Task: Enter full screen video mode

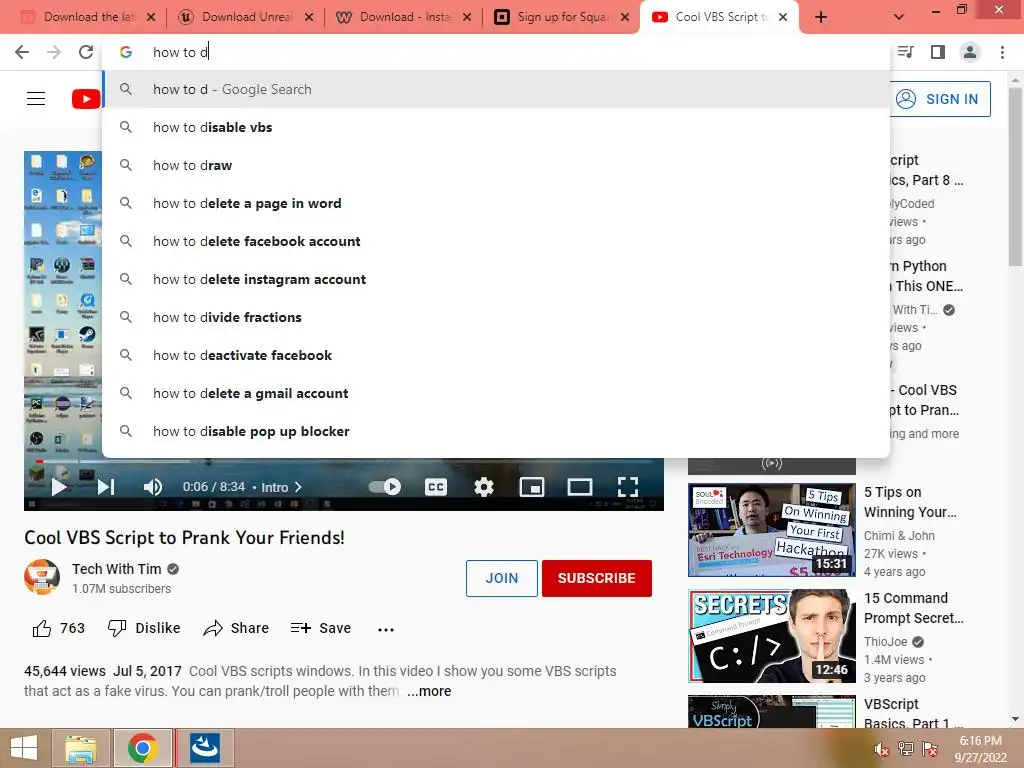Action: coord(628,487)
